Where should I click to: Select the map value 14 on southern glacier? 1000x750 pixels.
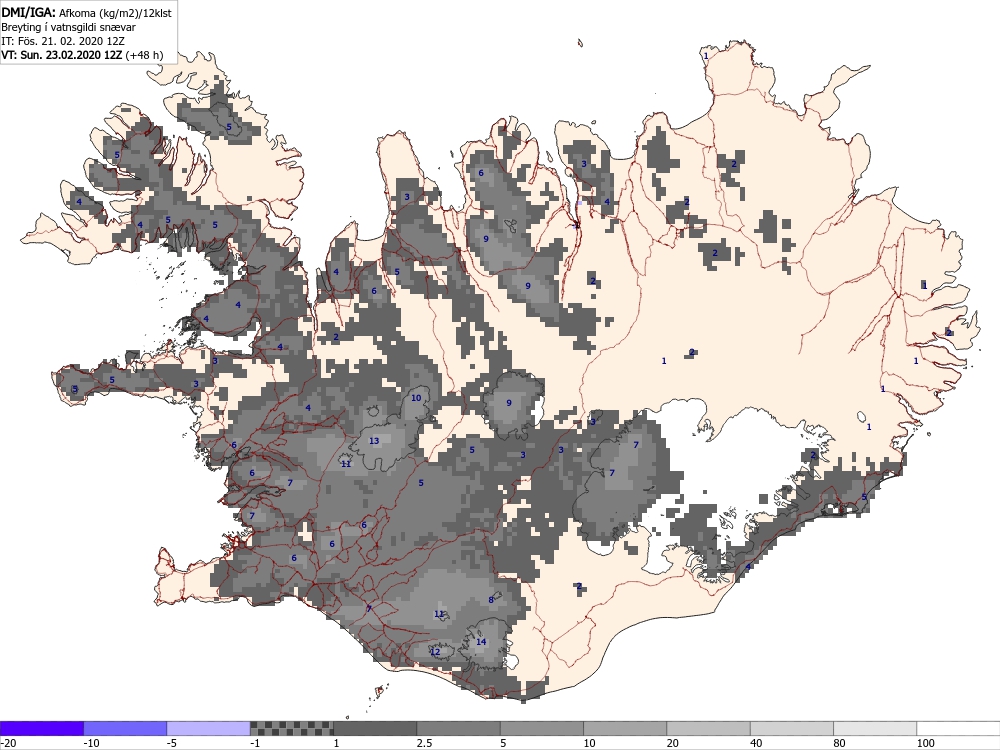click(x=481, y=642)
